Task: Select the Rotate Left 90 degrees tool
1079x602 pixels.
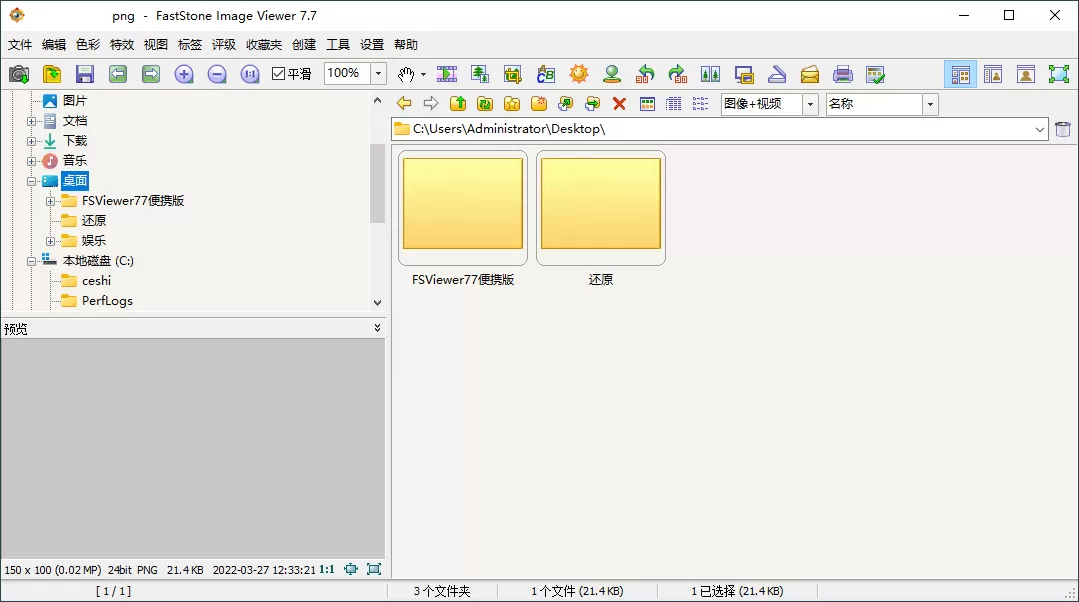Action: pos(645,74)
